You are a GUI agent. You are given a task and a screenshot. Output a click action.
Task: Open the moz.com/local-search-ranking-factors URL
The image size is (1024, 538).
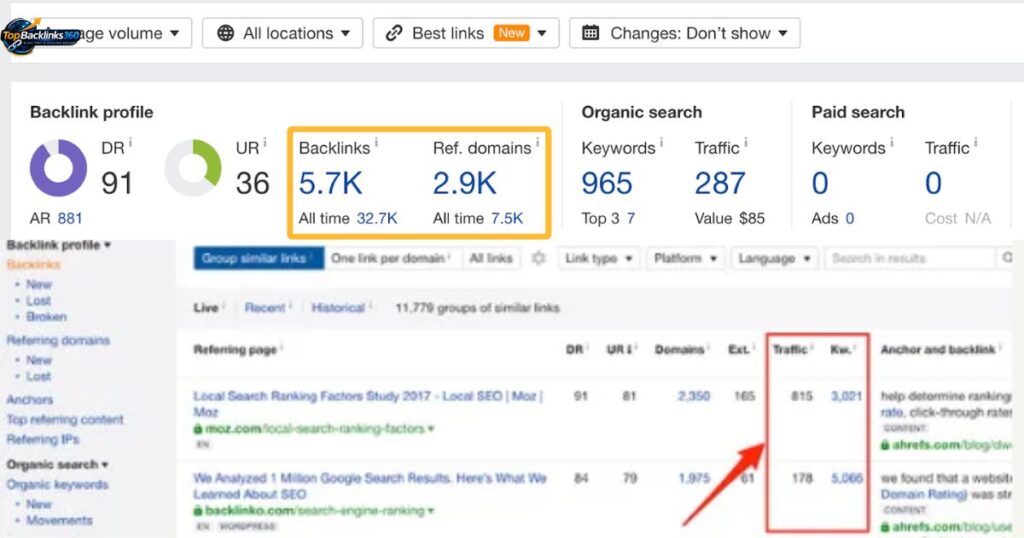click(314, 429)
